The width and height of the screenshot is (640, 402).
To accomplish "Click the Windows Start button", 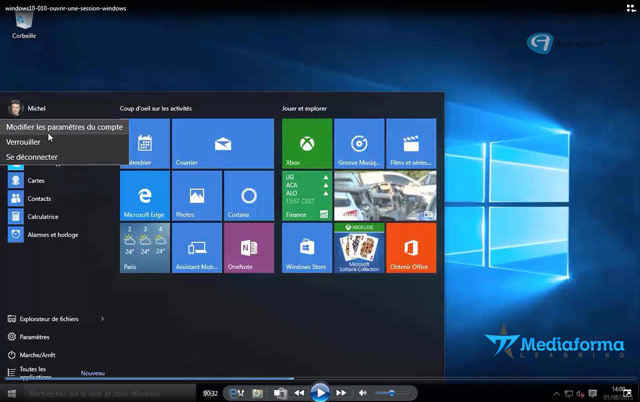I will (x=12, y=393).
